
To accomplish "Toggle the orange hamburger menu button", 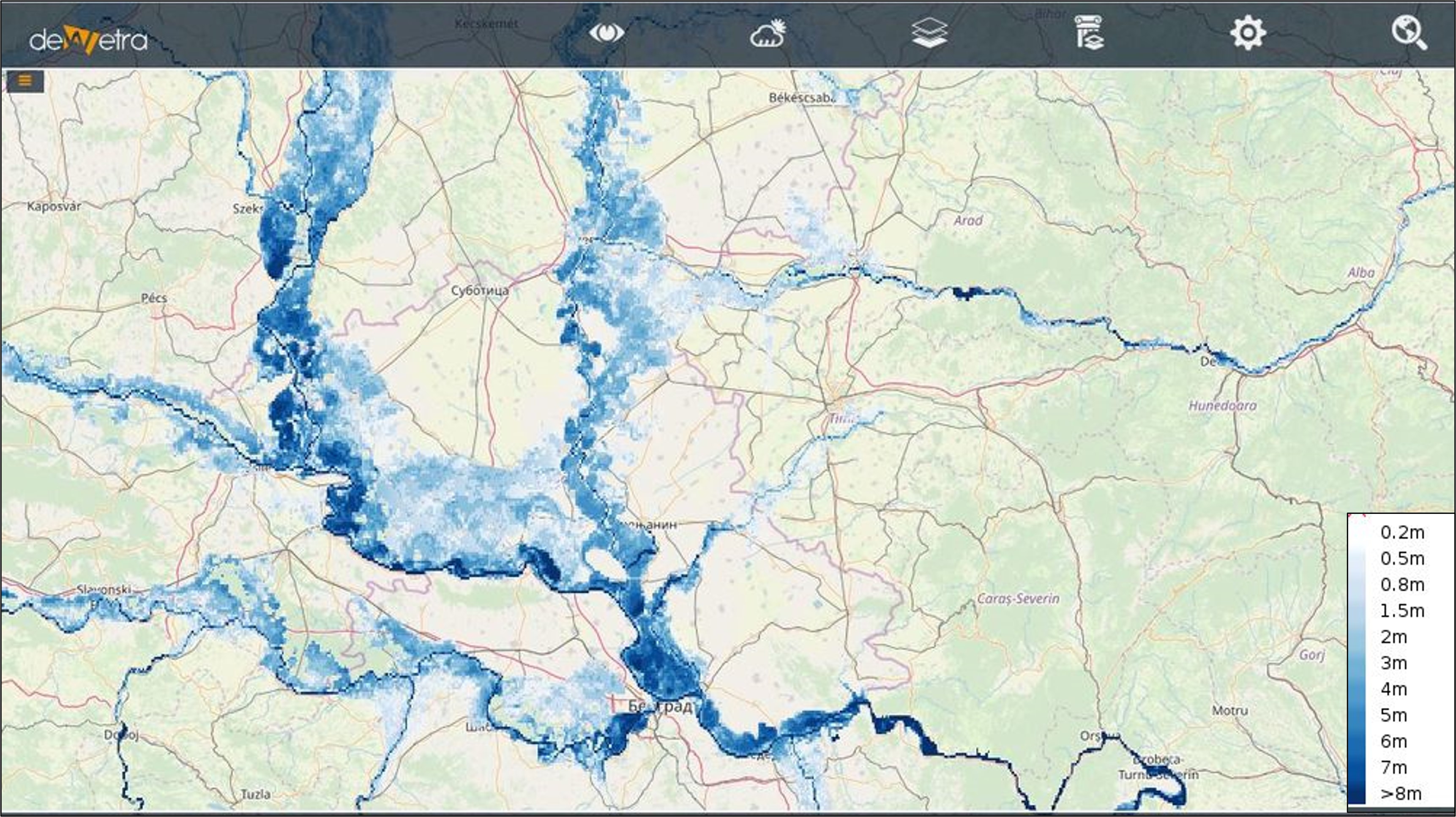I will click(x=25, y=81).
